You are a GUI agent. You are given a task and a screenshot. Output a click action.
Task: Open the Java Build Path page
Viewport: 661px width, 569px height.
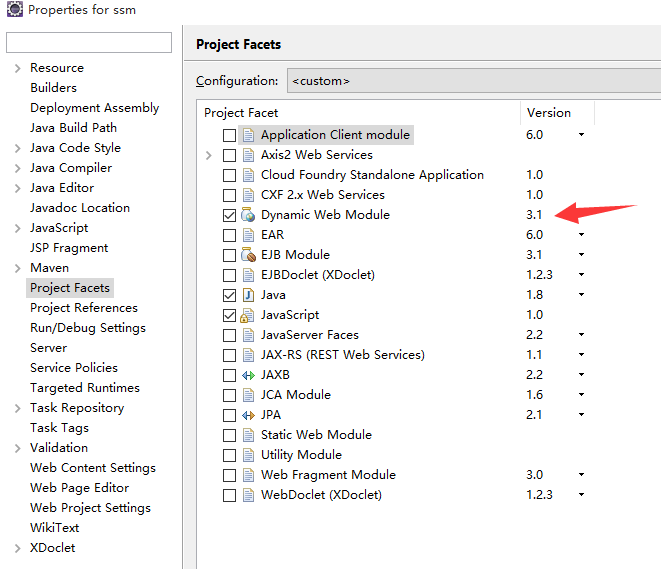tap(73, 128)
